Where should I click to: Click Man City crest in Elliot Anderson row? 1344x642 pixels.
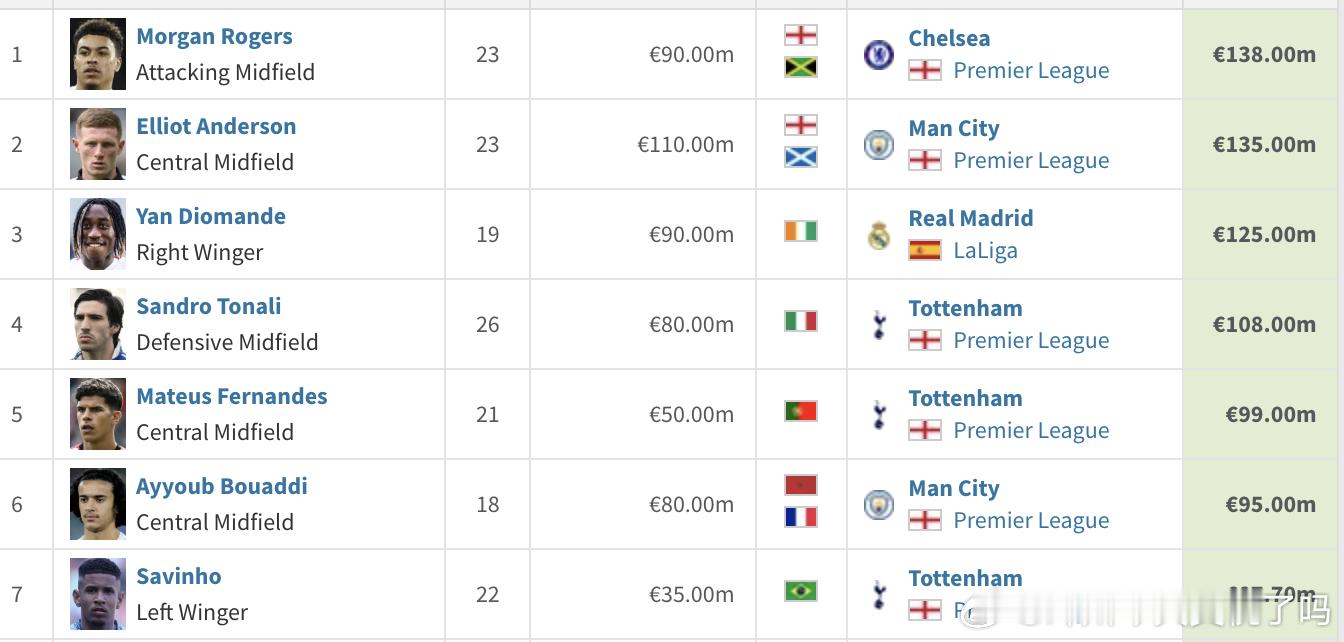coord(879,145)
